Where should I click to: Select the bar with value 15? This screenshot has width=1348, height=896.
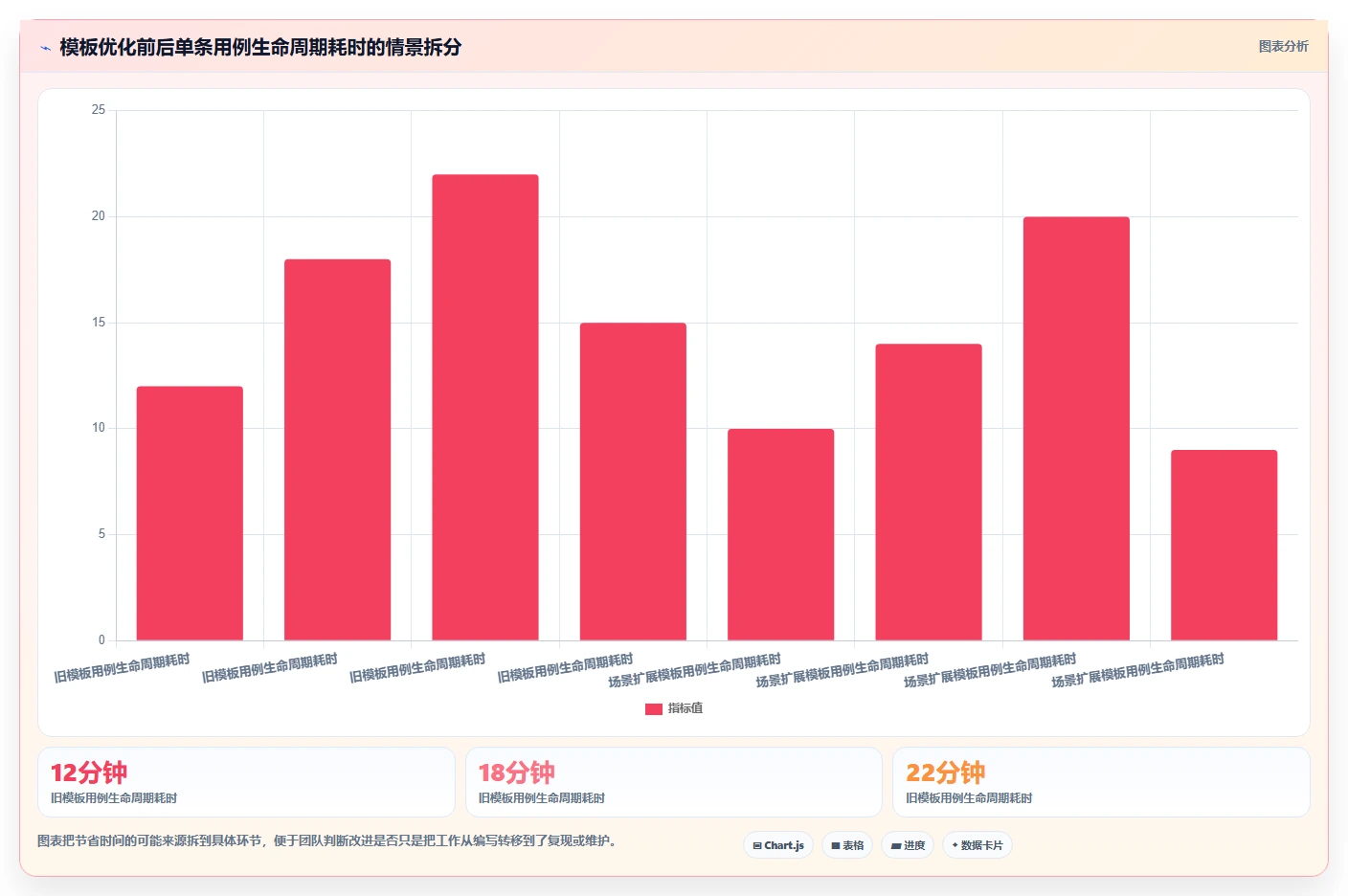coord(633,482)
